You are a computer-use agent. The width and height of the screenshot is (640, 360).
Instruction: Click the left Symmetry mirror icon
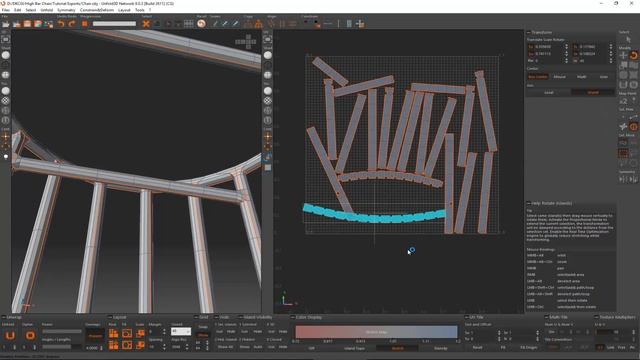[x=622, y=179]
